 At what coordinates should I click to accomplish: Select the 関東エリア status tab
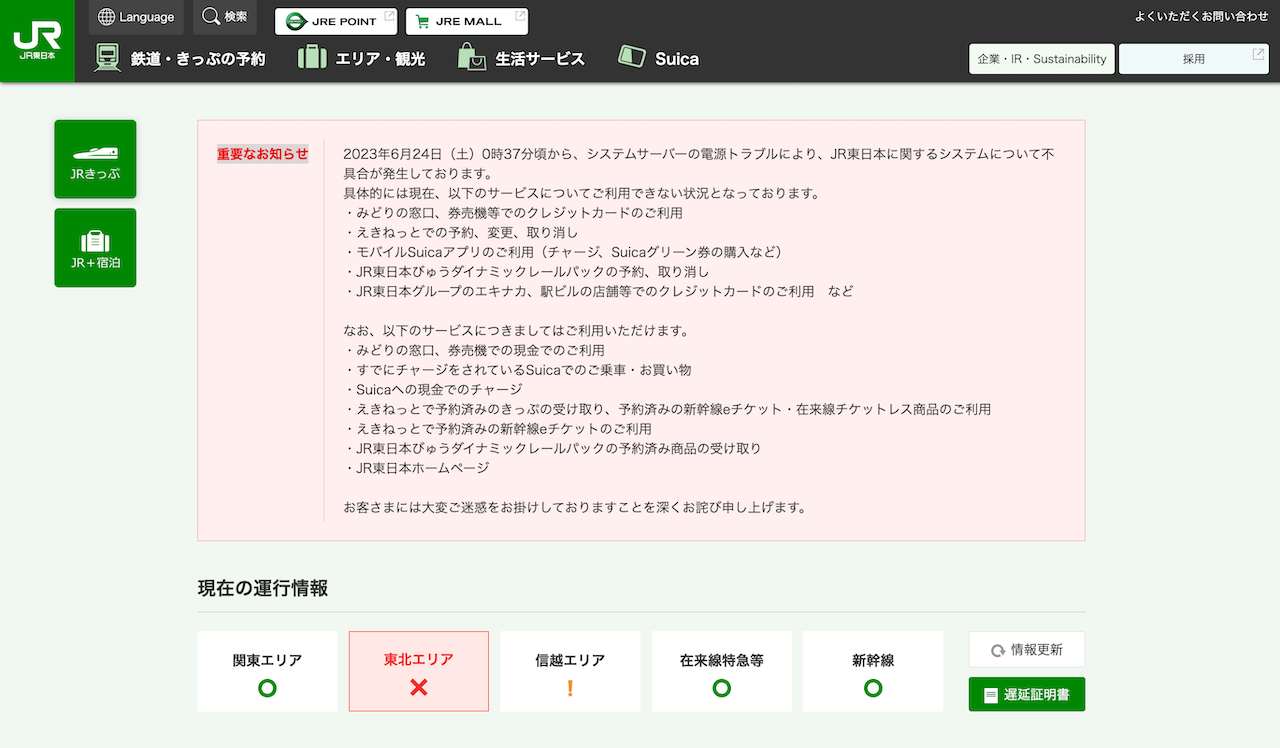click(267, 671)
